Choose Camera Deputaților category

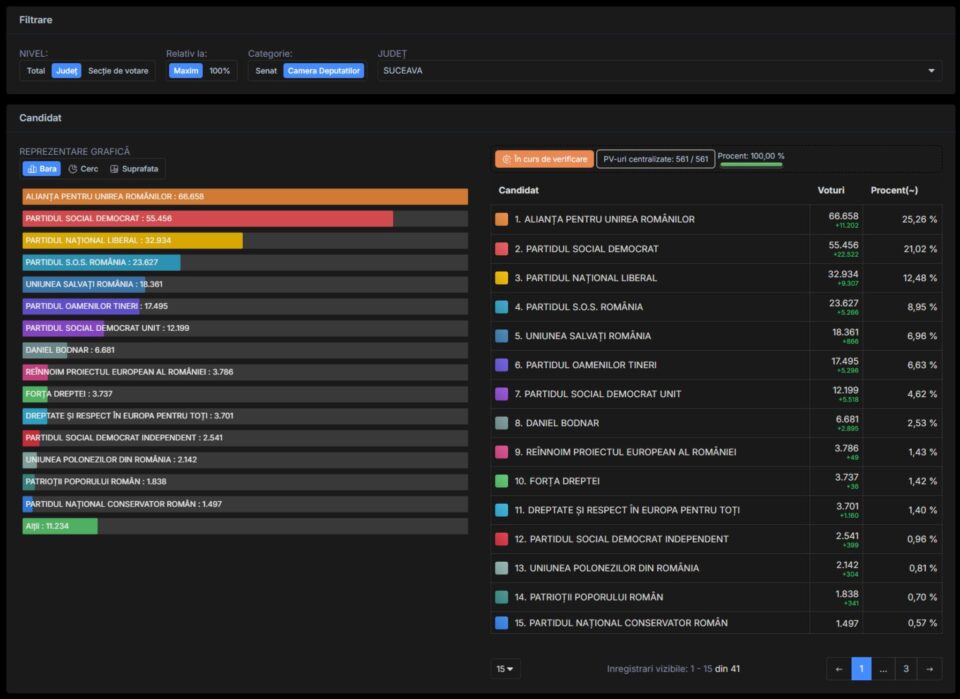pyautogui.click(x=324, y=71)
